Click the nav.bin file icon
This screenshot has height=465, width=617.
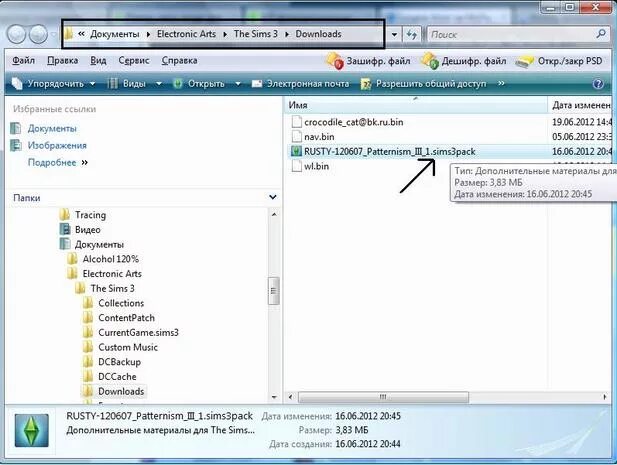(296, 137)
